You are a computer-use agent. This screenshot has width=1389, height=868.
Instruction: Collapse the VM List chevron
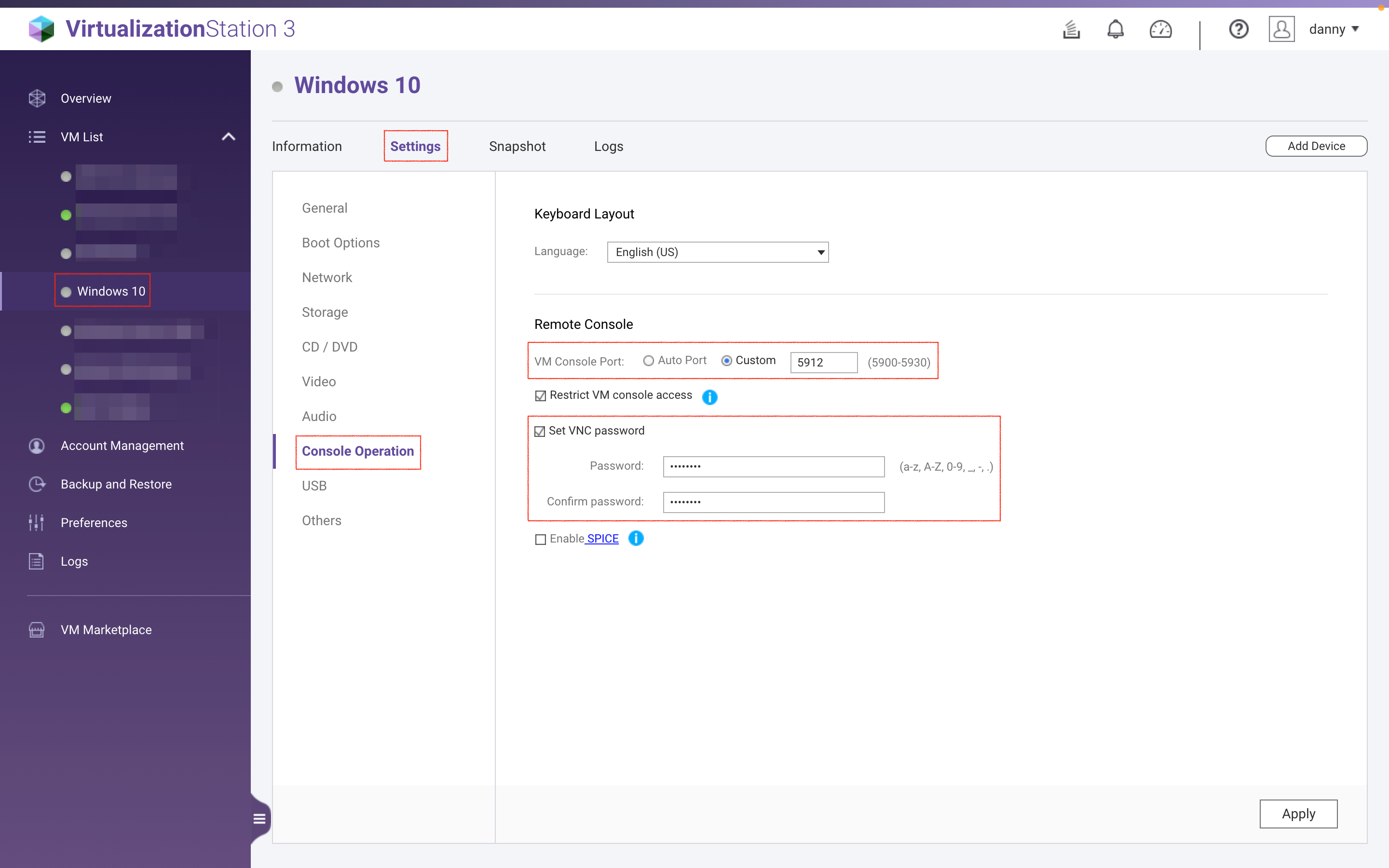(229, 136)
